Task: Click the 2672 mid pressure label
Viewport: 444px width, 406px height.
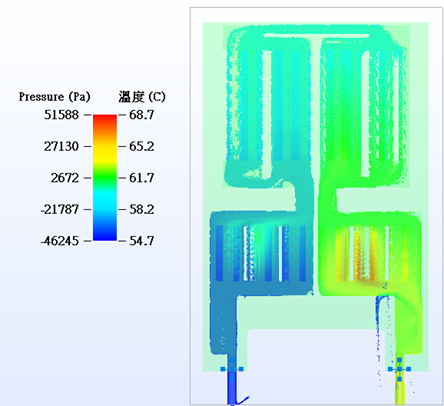Action: tap(65, 178)
